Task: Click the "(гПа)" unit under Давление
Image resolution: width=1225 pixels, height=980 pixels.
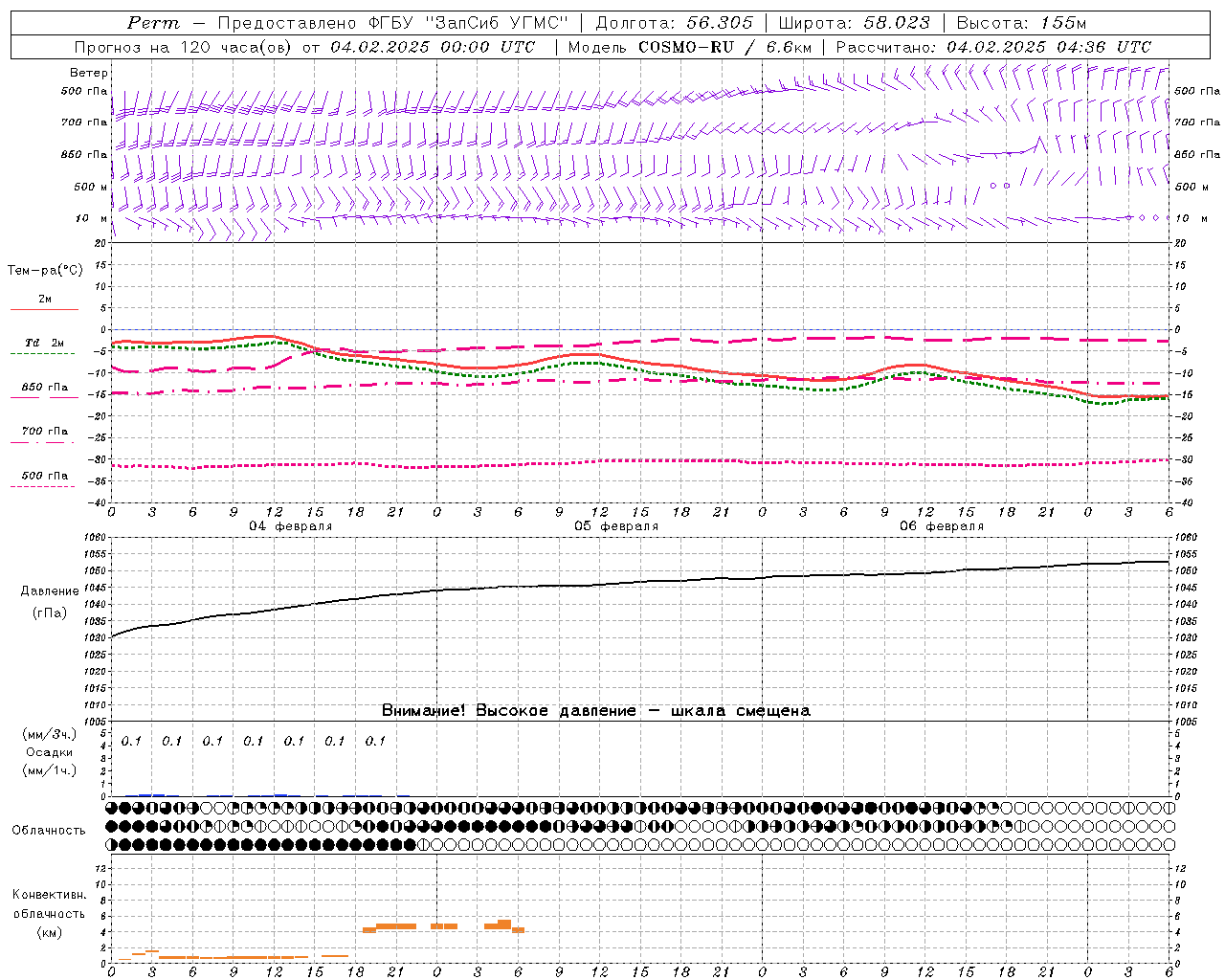Action: pos(50,612)
